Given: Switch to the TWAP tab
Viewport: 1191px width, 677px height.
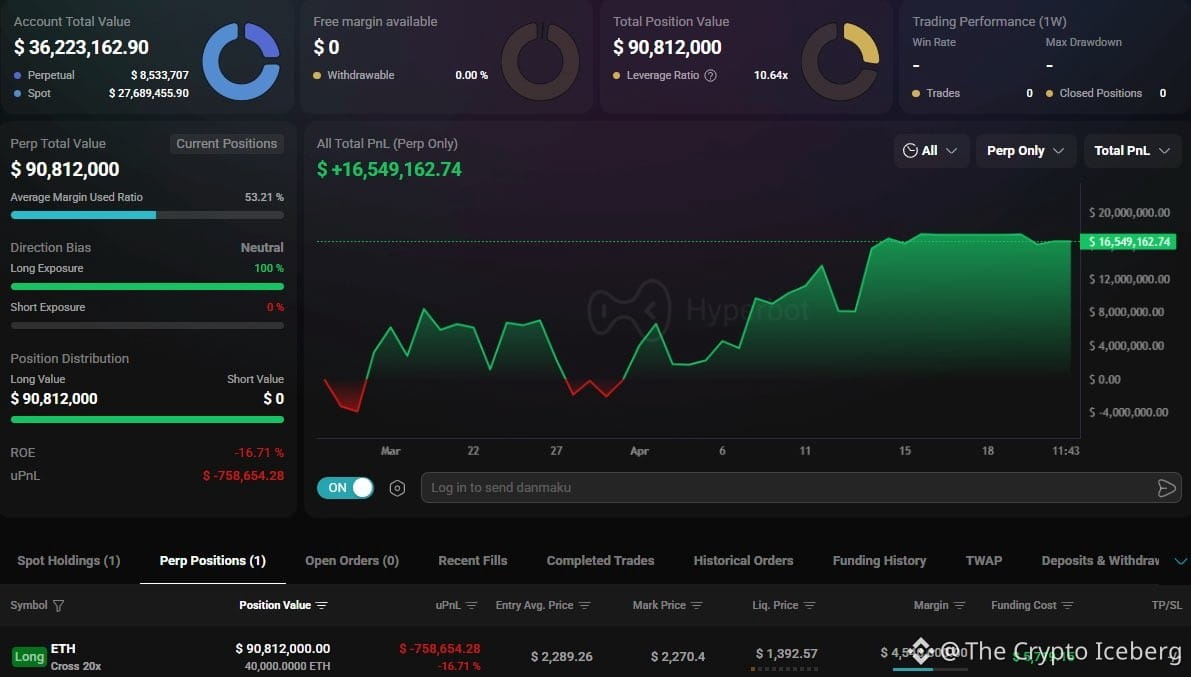Looking at the screenshot, I should click(984, 561).
